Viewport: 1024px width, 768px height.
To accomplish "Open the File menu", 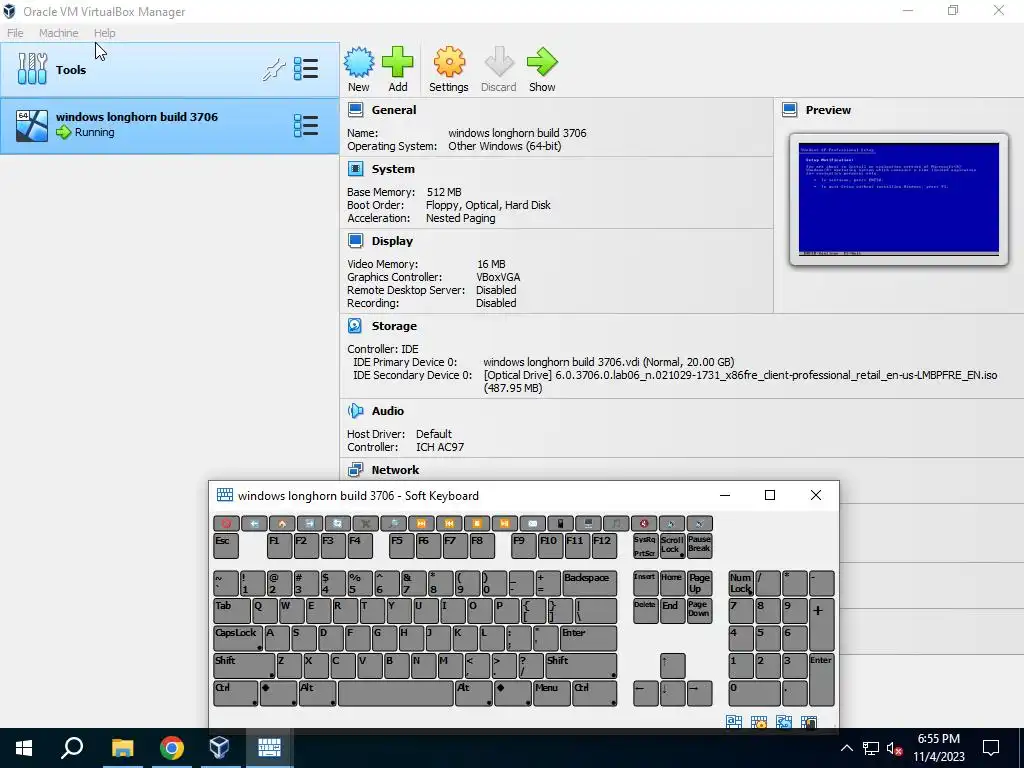I will click(x=15, y=33).
